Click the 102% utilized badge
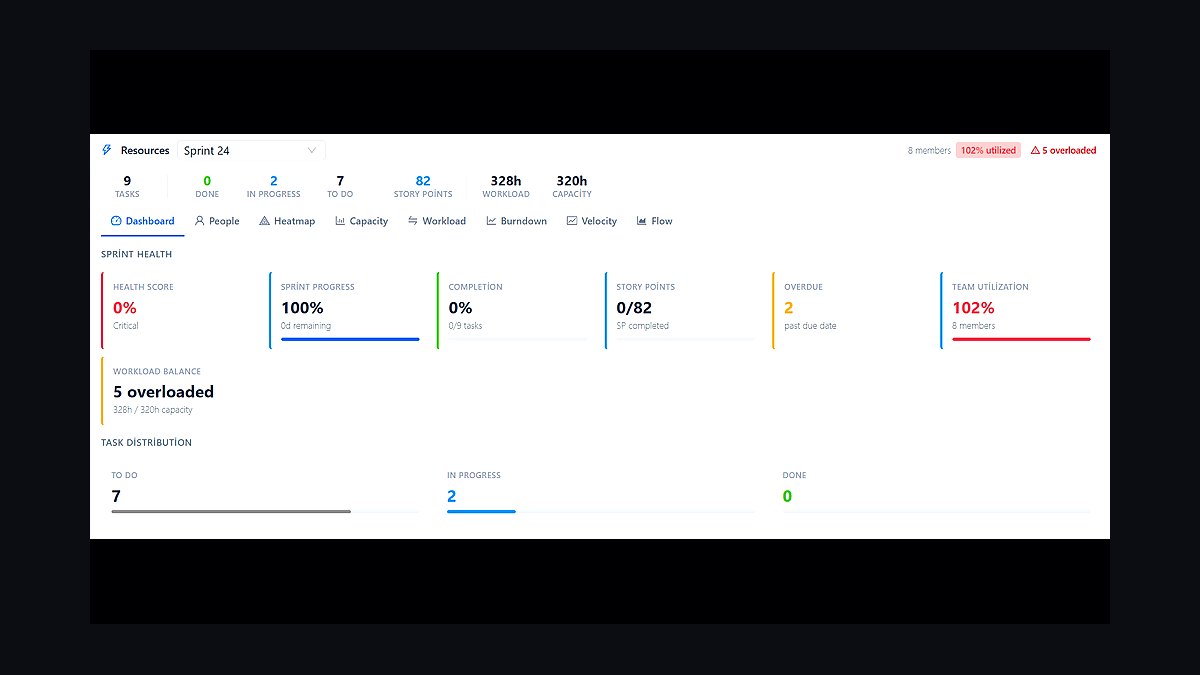 click(x=988, y=150)
